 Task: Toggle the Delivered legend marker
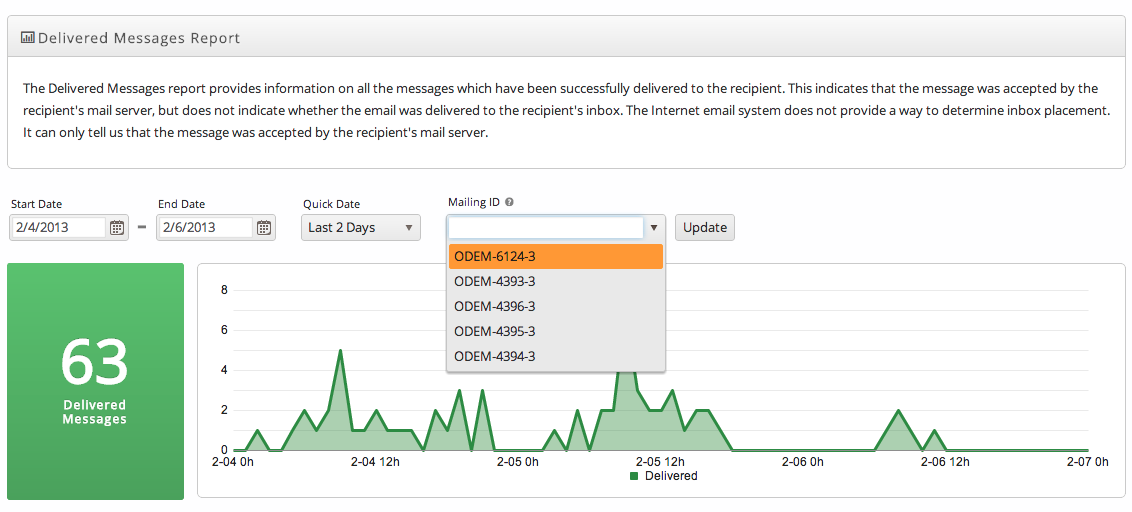[635, 476]
